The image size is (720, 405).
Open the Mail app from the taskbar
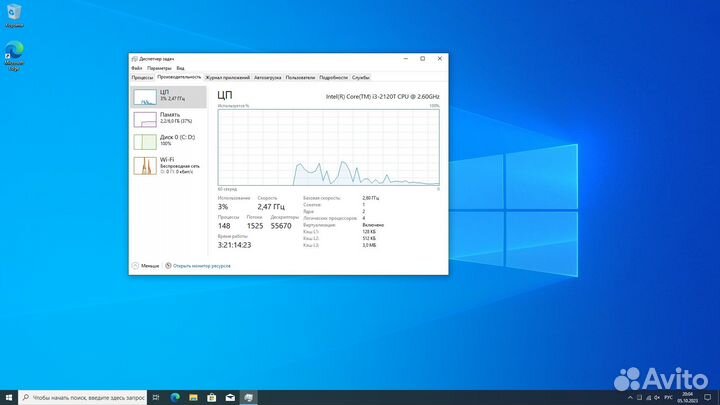coord(230,398)
